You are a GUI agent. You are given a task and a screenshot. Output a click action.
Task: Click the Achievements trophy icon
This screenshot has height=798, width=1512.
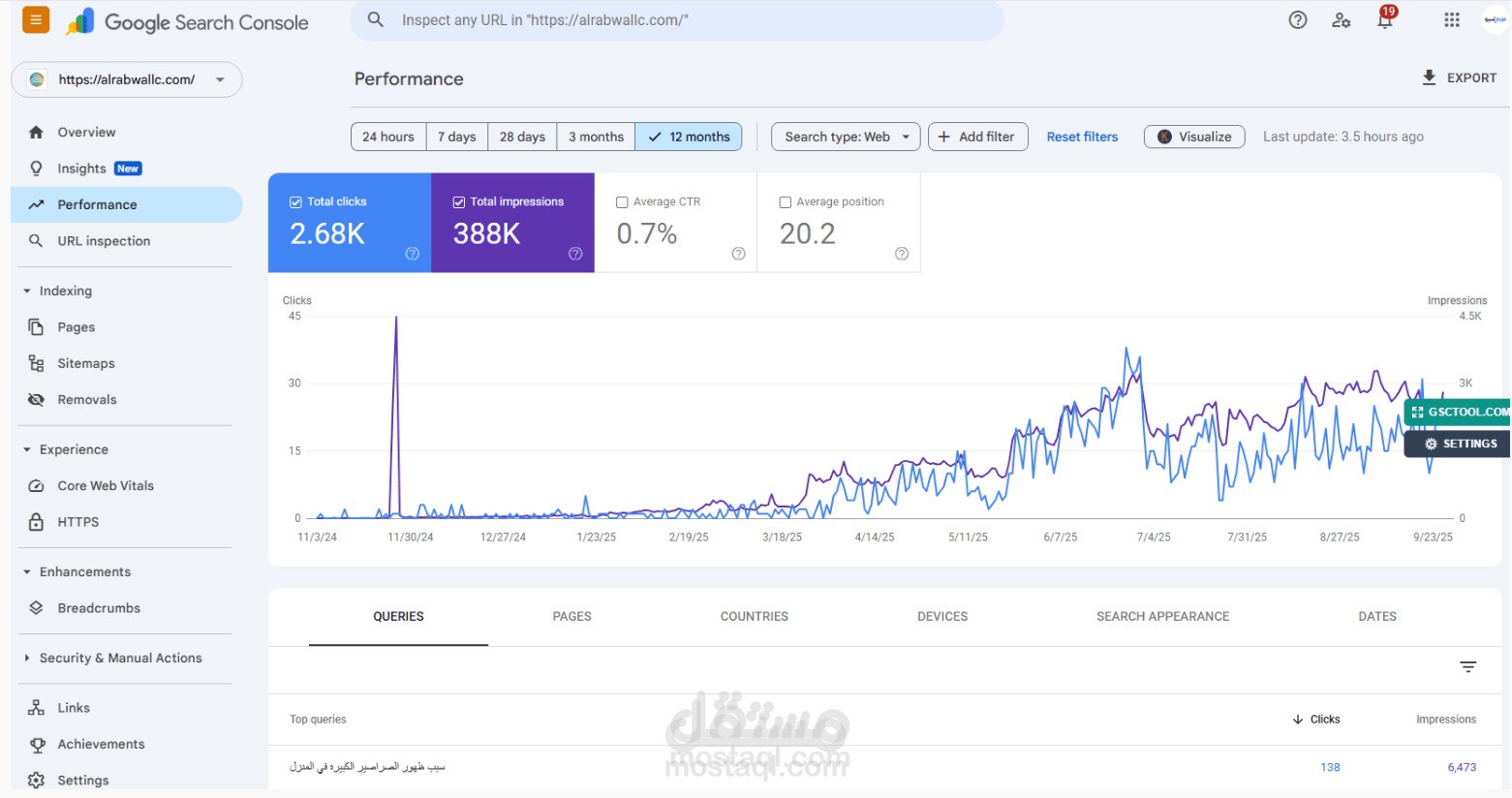pyautogui.click(x=37, y=744)
